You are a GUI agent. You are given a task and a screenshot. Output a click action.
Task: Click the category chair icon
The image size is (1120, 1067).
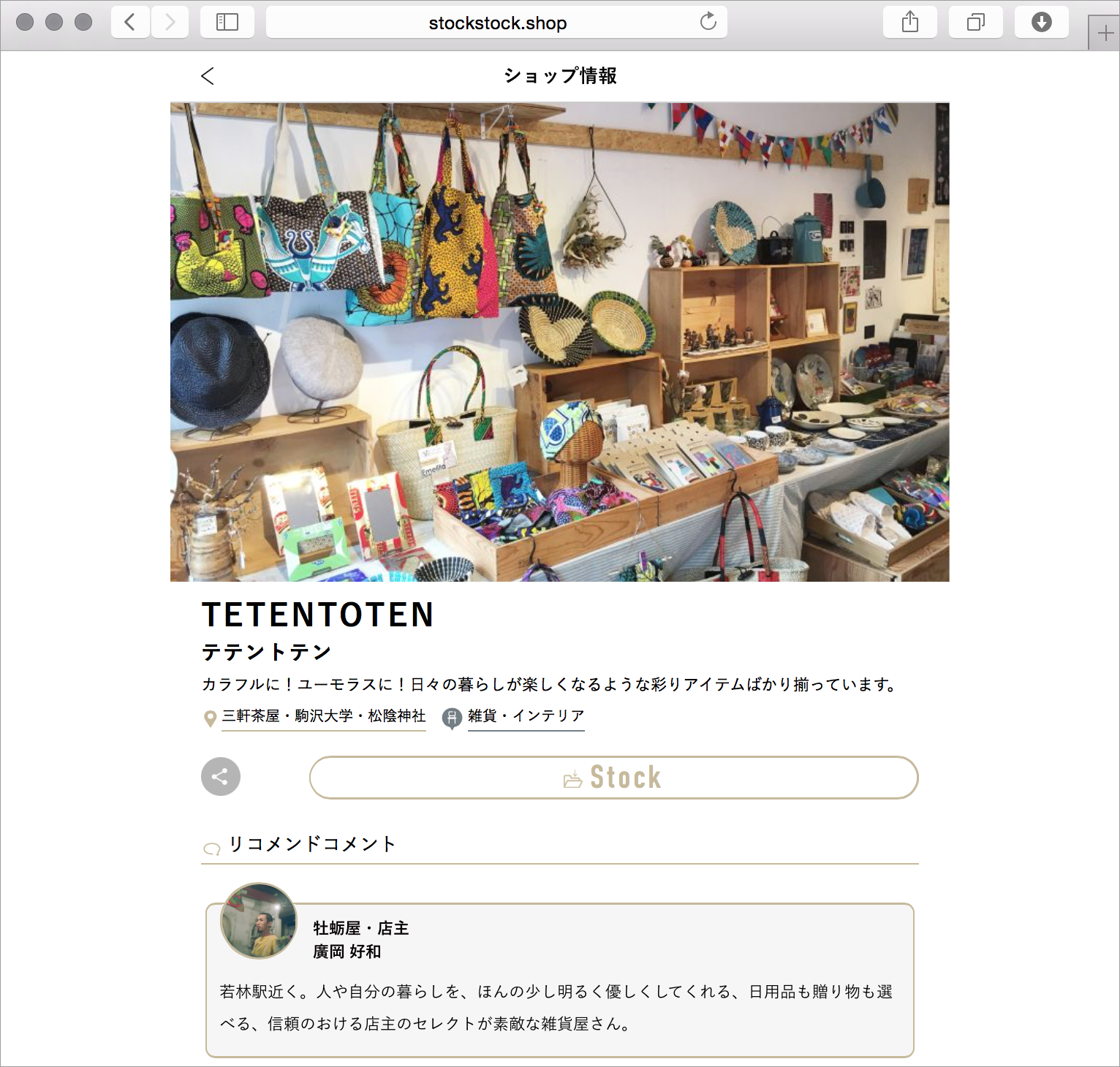pyautogui.click(x=453, y=718)
